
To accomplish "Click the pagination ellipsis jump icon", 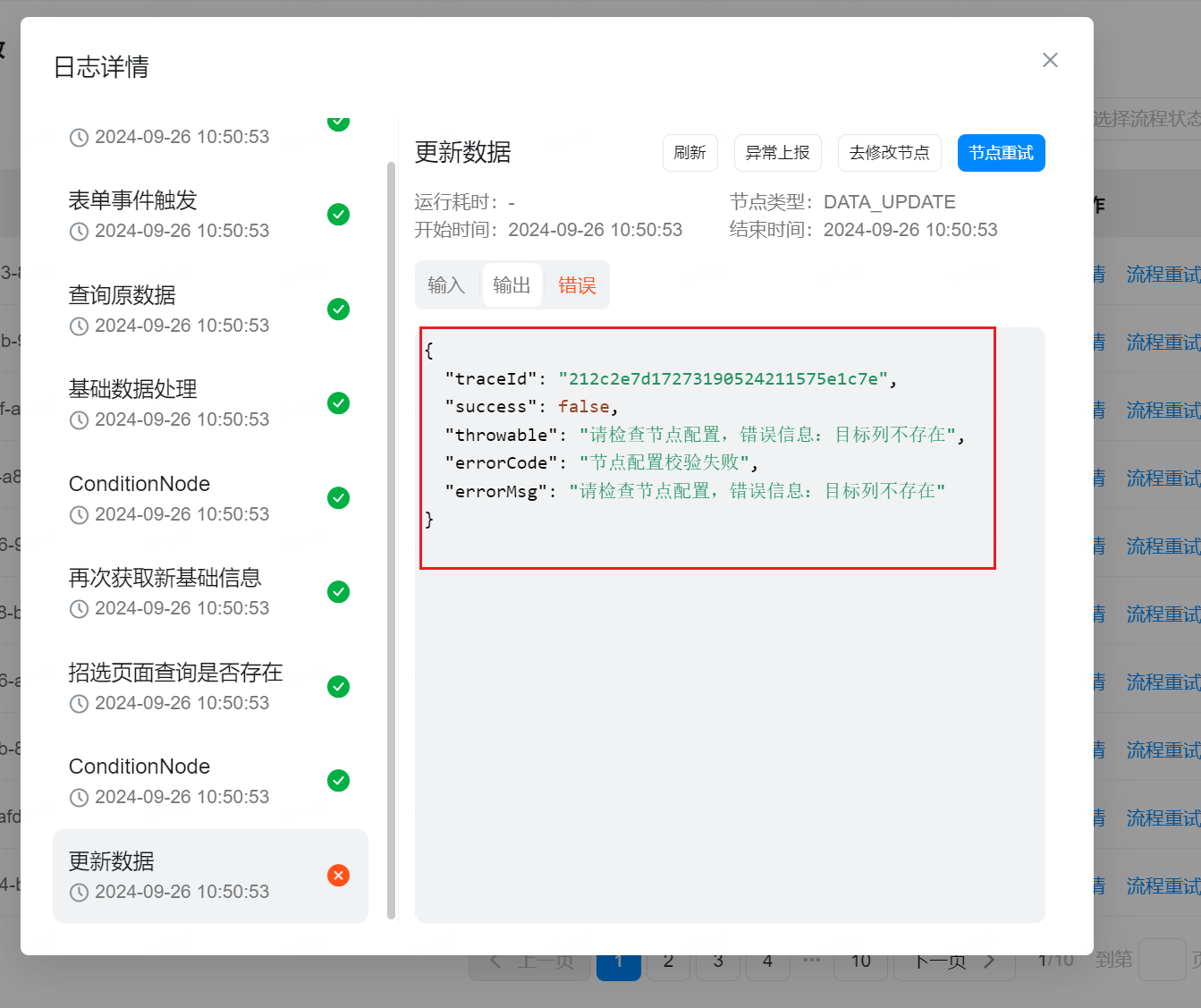I will pyautogui.click(x=812, y=960).
